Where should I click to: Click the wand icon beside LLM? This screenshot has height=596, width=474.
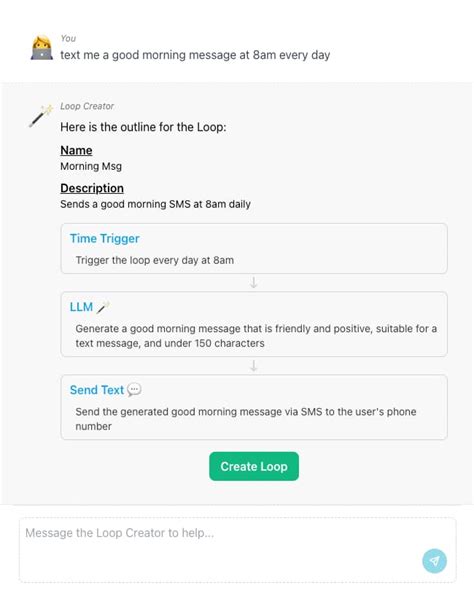click(103, 307)
